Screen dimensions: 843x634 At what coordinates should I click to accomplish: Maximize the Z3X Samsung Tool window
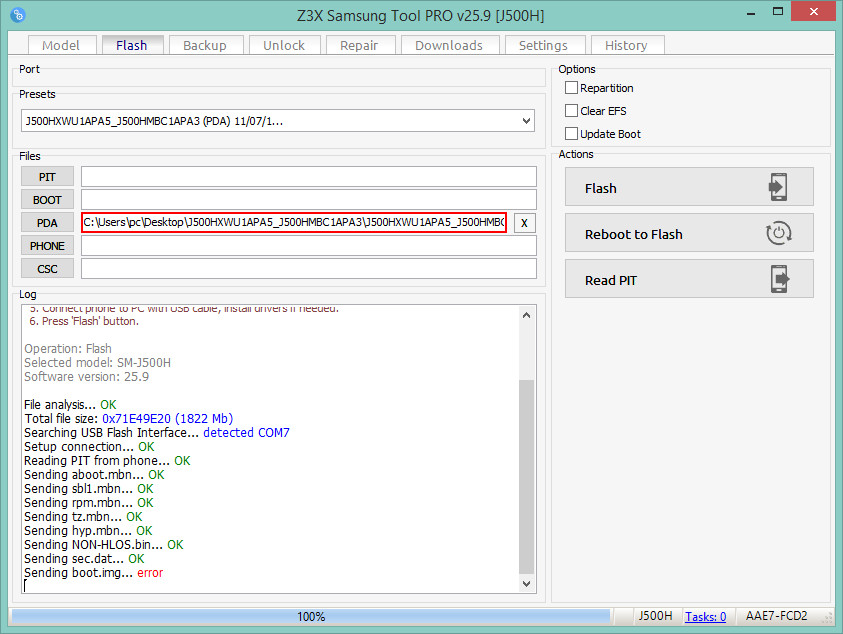tap(777, 12)
